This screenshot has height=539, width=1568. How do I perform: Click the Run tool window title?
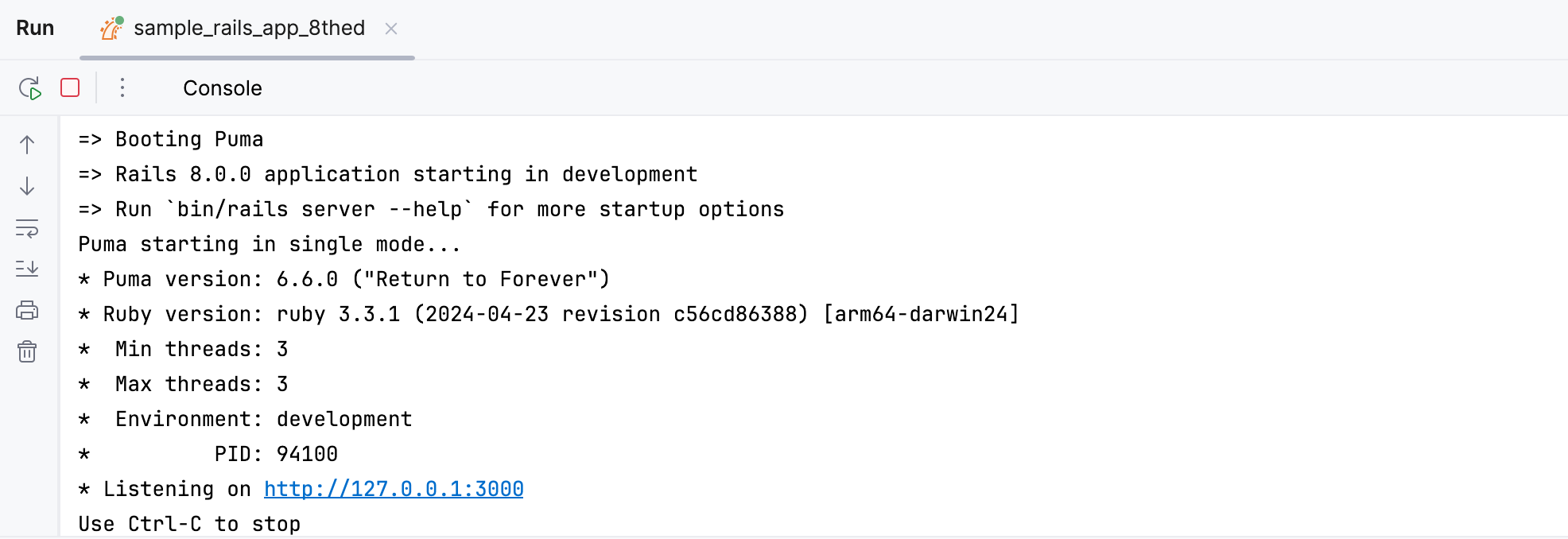point(35,28)
